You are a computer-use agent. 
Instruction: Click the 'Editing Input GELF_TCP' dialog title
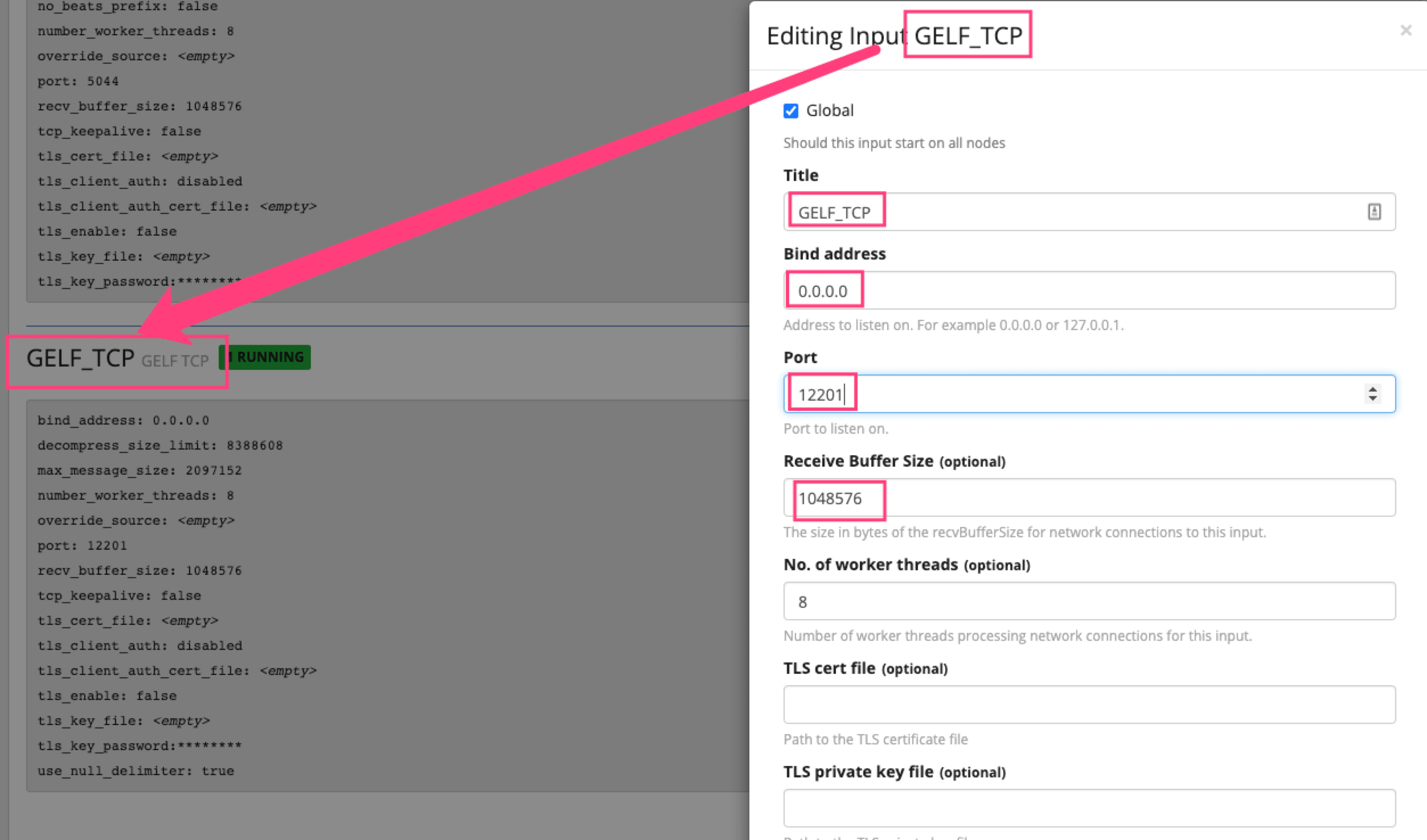coord(895,36)
